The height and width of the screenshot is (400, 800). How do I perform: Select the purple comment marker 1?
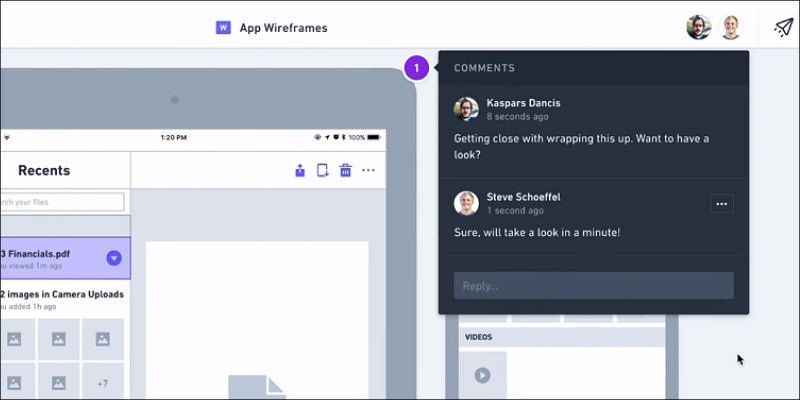(x=416, y=68)
